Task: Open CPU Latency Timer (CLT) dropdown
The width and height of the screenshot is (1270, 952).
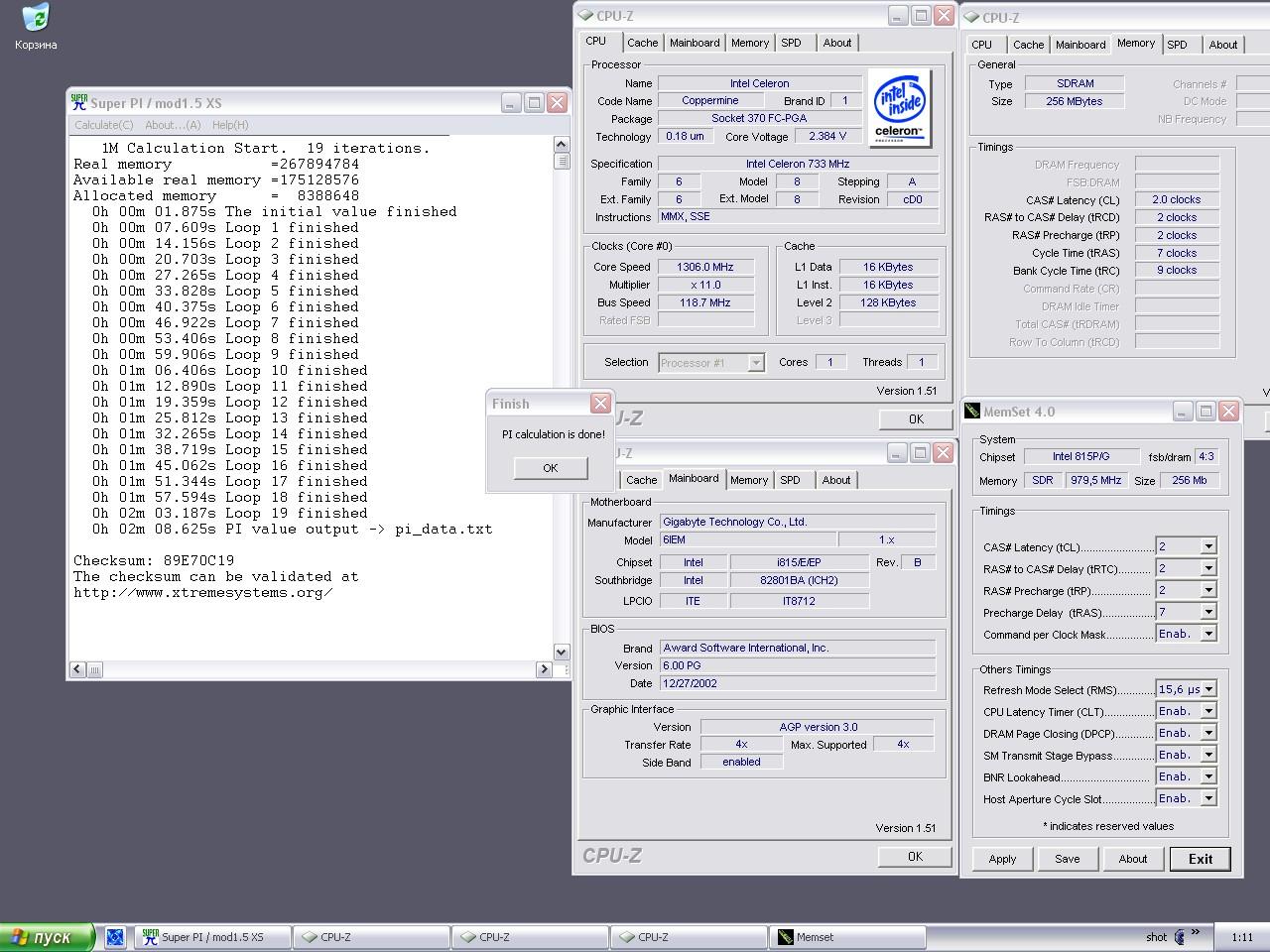Action: 1208,711
